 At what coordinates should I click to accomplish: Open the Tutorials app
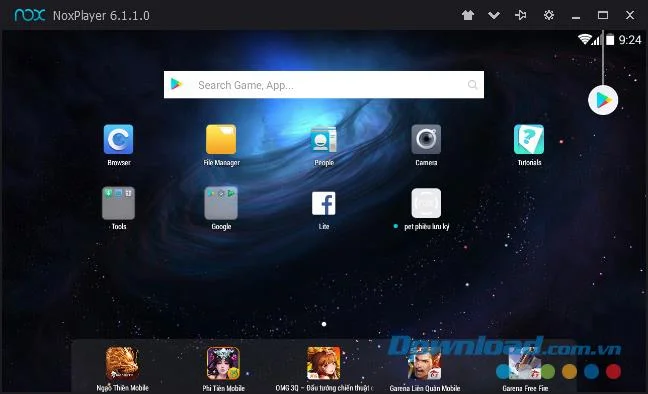coord(529,140)
